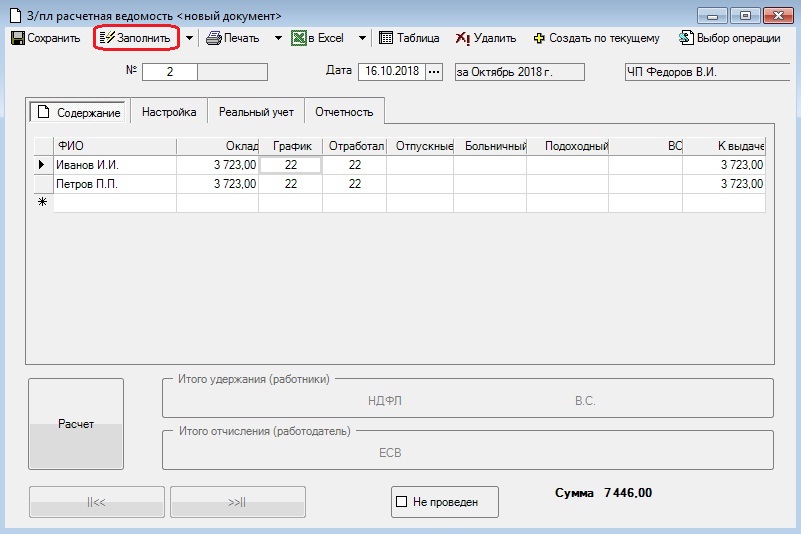The width and height of the screenshot is (801, 534).
Task: Go to last record with >>|| button
Action: (x=238, y=502)
